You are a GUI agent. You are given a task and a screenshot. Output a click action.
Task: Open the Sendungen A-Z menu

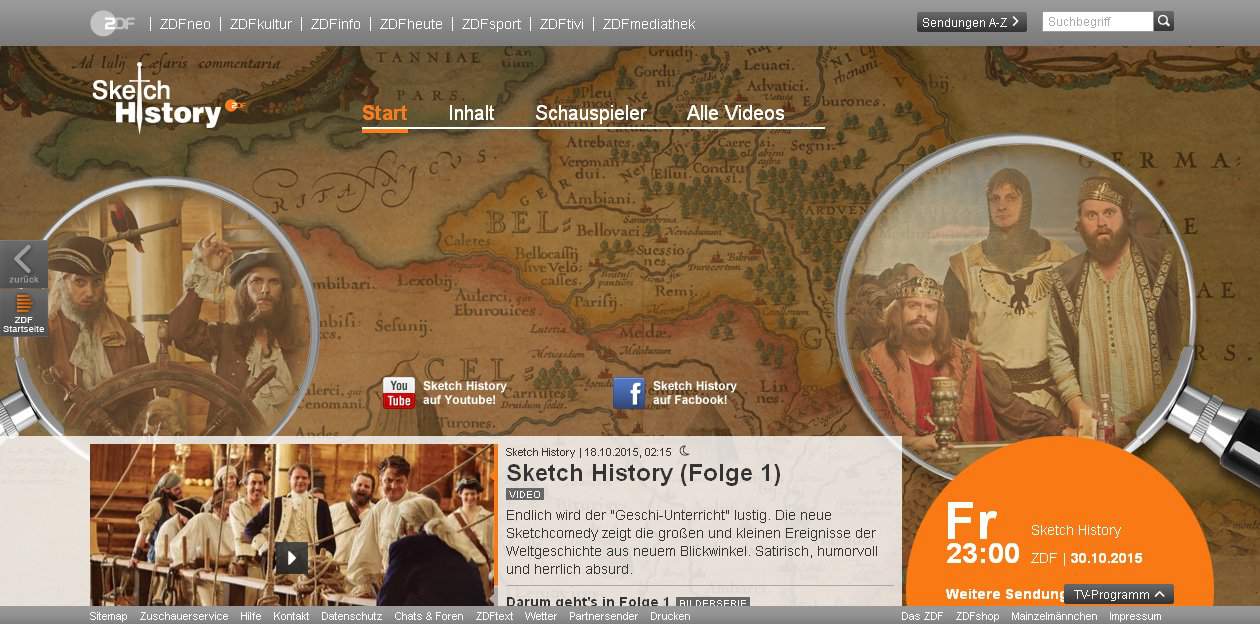[971, 22]
